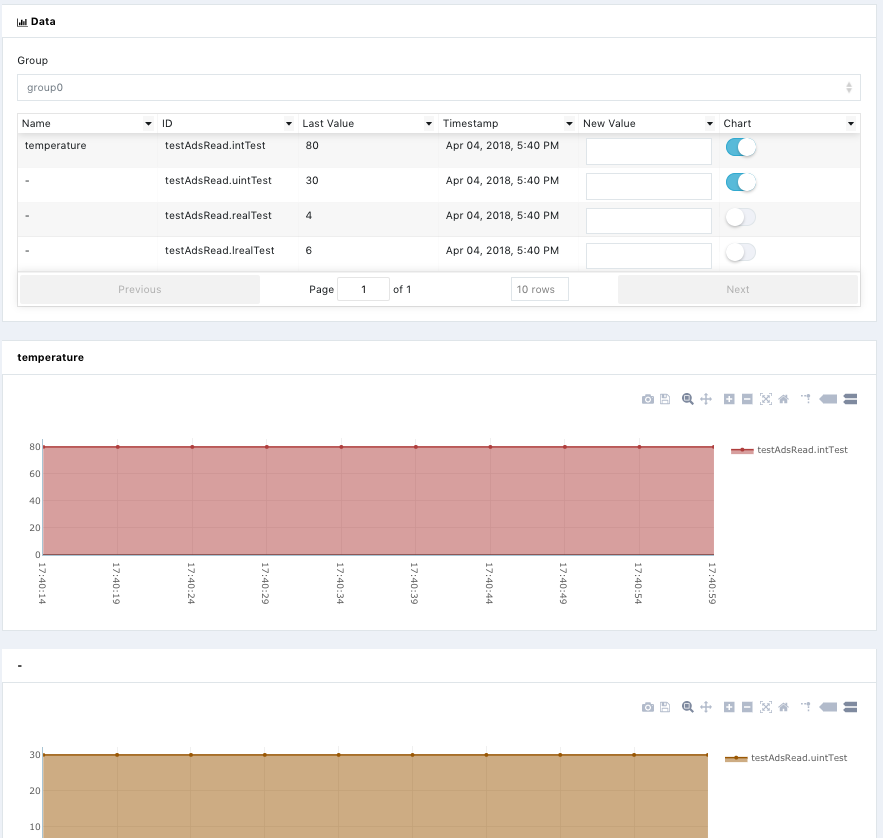The height and width of the screenshot is (838, 883).
Task: Click zoom in plus icon on temperature chart
Action: click(729, 399)
